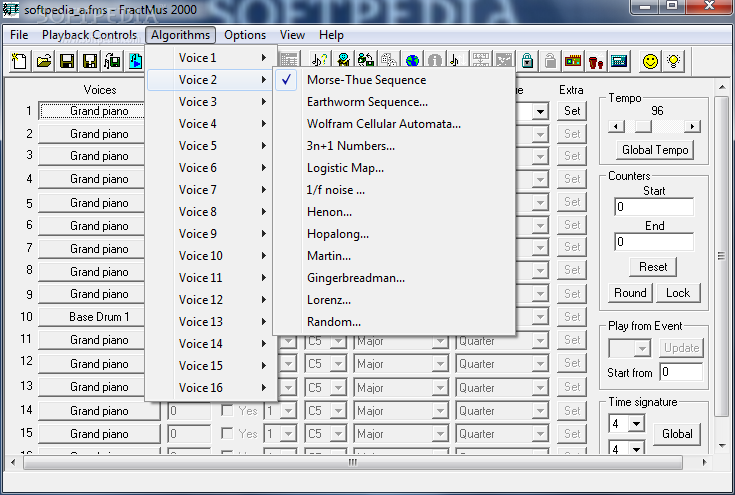Click the blue play file icon
Viewport: 735px width, 495px height.
pos(135,61)
